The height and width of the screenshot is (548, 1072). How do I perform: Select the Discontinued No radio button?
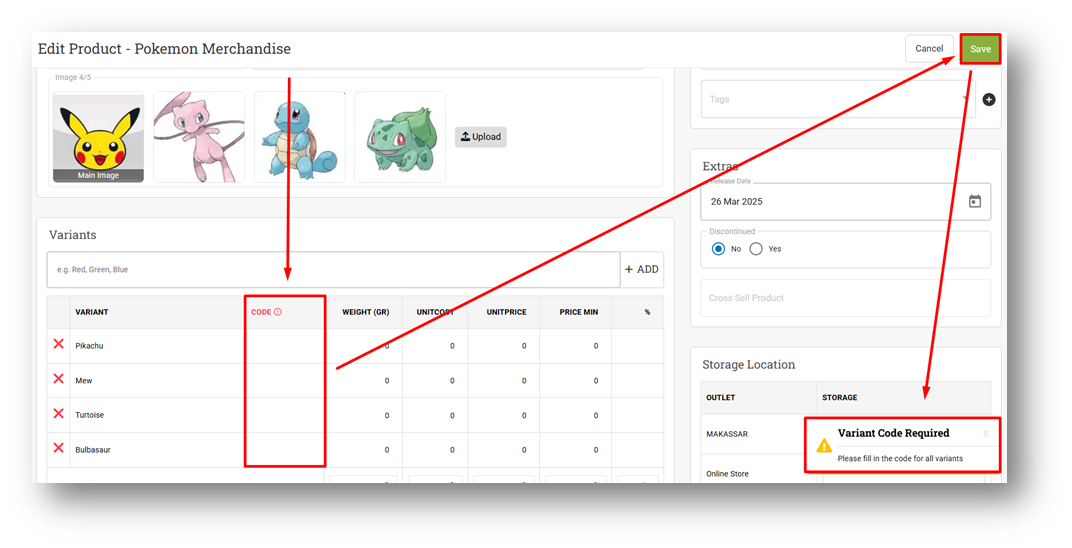[x=718, y=249]
